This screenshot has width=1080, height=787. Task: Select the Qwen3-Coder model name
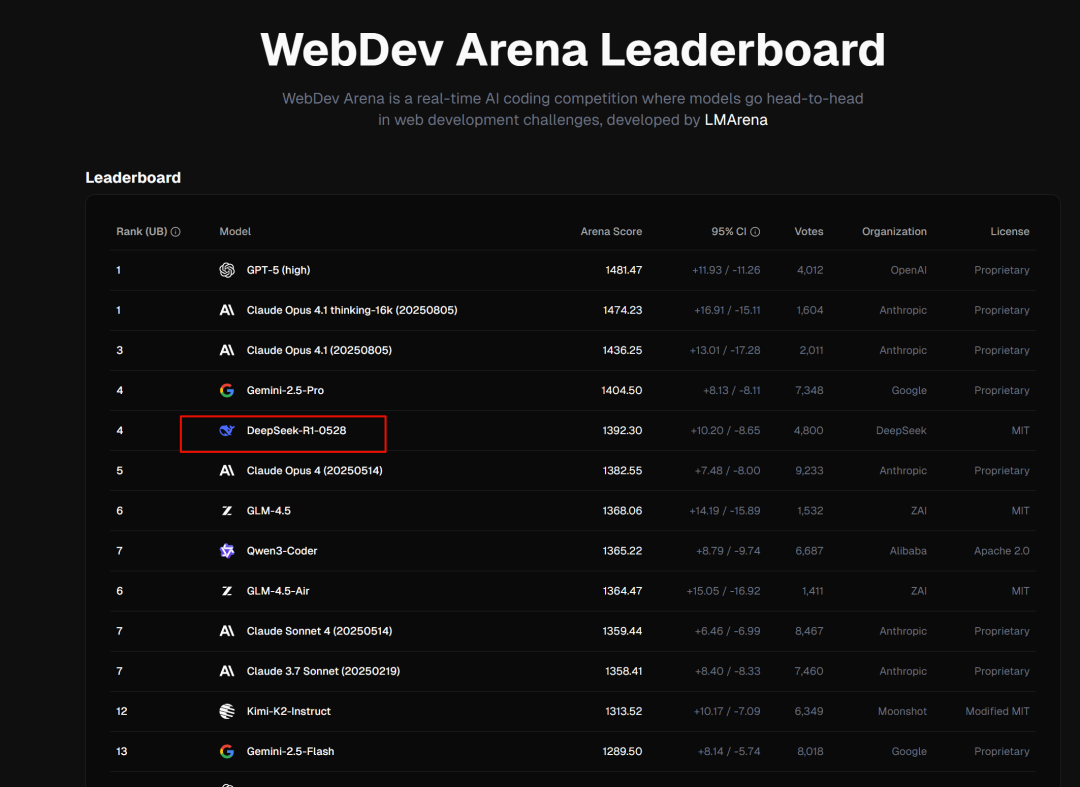tap(282, 551)
